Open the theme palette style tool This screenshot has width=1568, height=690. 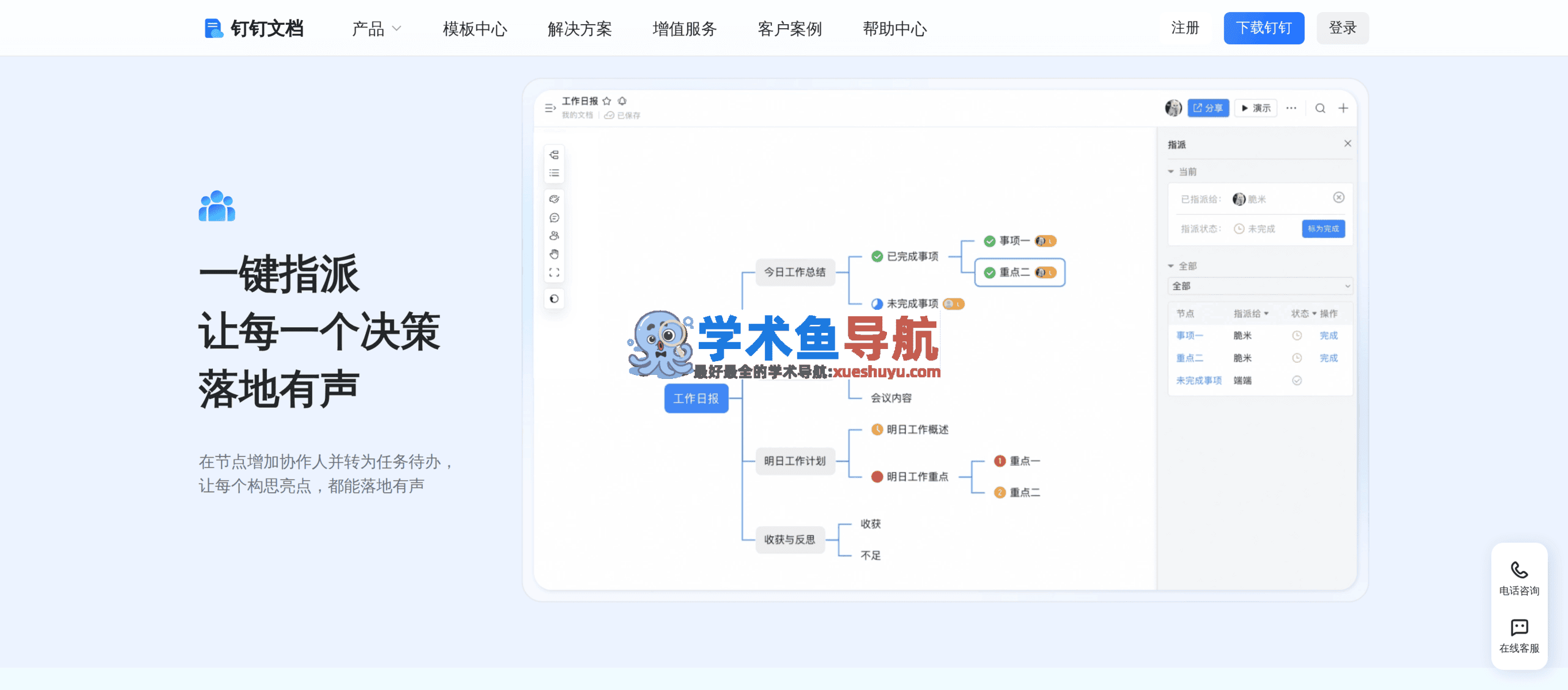tap(554, 199)
